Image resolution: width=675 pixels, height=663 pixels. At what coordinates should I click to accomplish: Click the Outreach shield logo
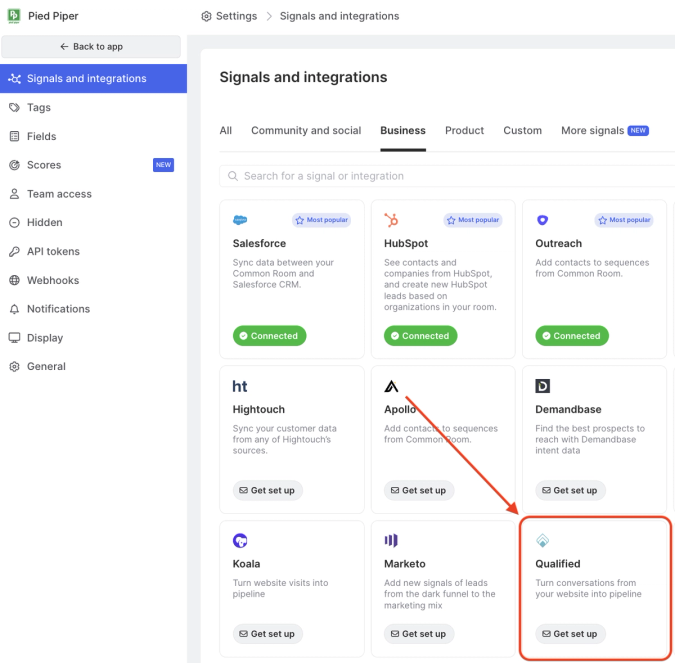point(542,220)
